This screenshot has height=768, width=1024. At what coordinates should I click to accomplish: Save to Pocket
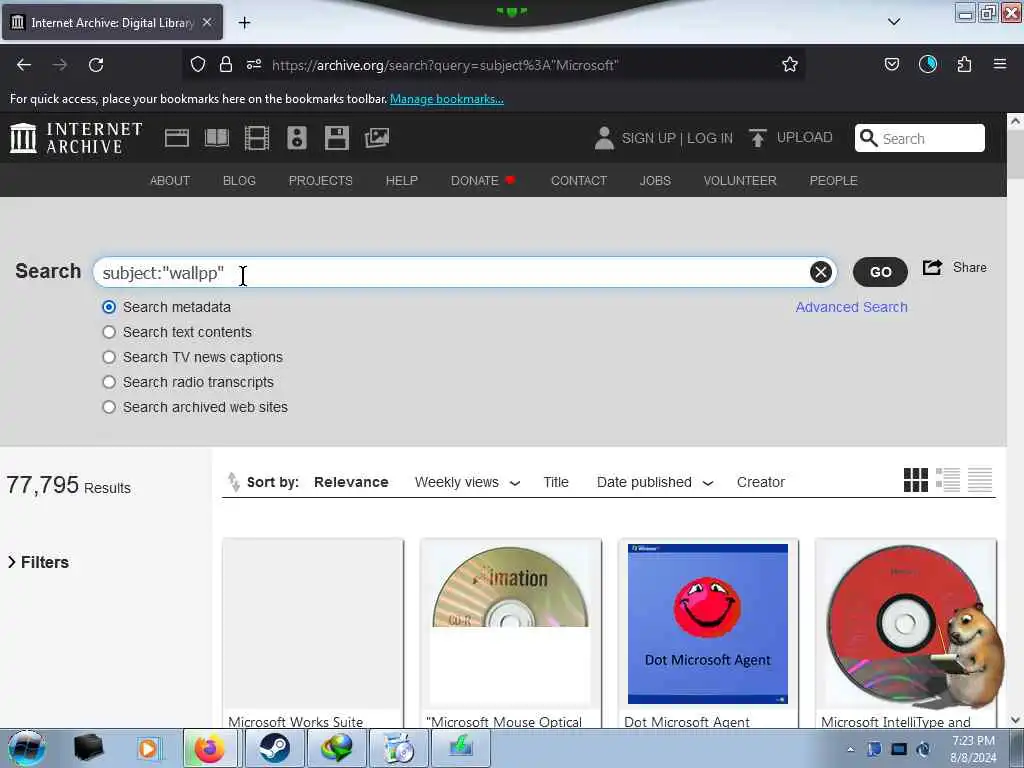892,64
